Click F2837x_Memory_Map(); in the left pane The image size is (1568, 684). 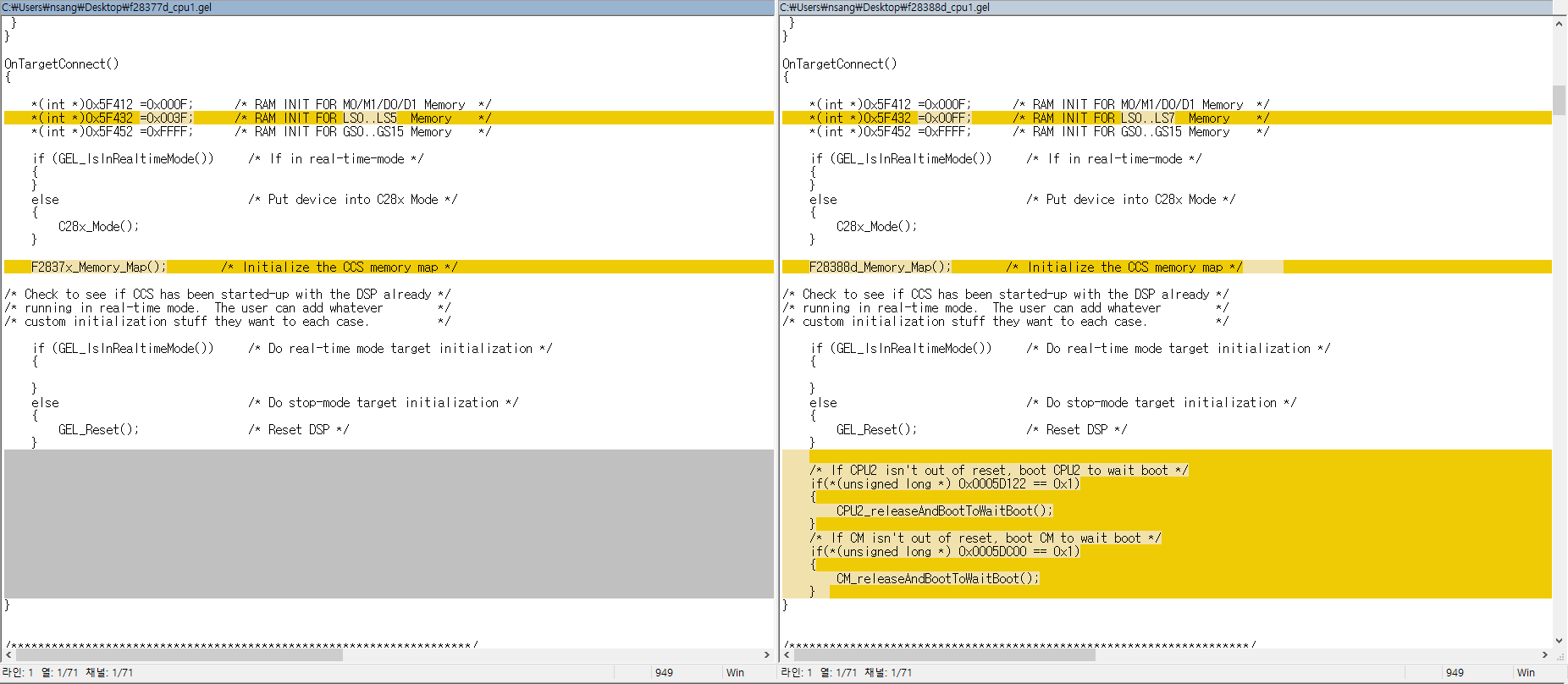(99, 268)
